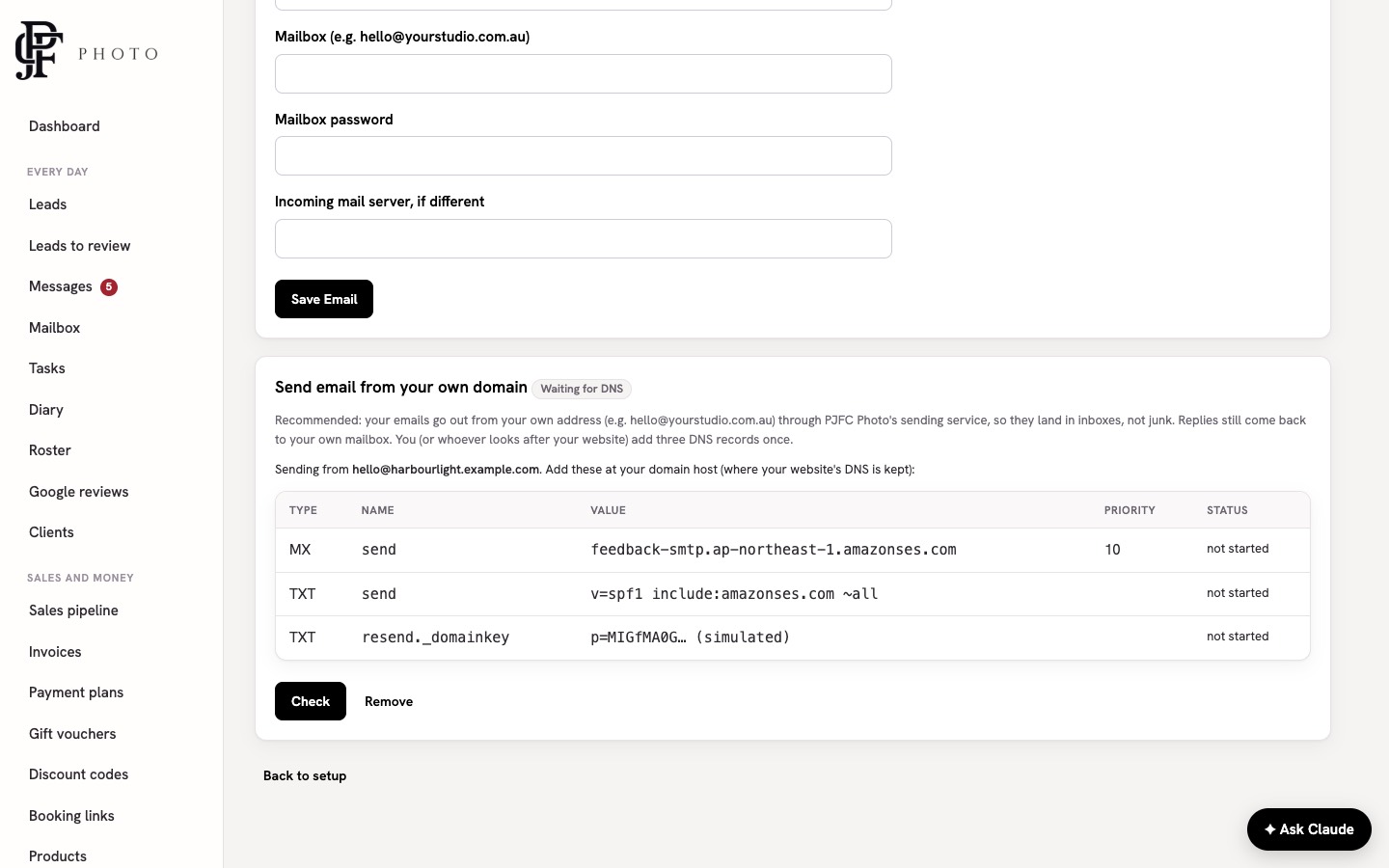This screenshot has width=1389, height=868.
Task: Open Leads to review
Action: [79, 246]
